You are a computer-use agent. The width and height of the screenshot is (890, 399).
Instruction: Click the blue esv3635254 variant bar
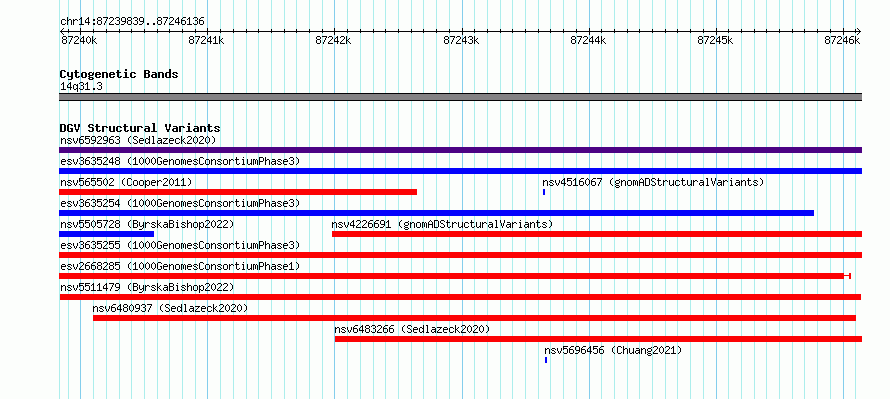[x=436, y=213]
